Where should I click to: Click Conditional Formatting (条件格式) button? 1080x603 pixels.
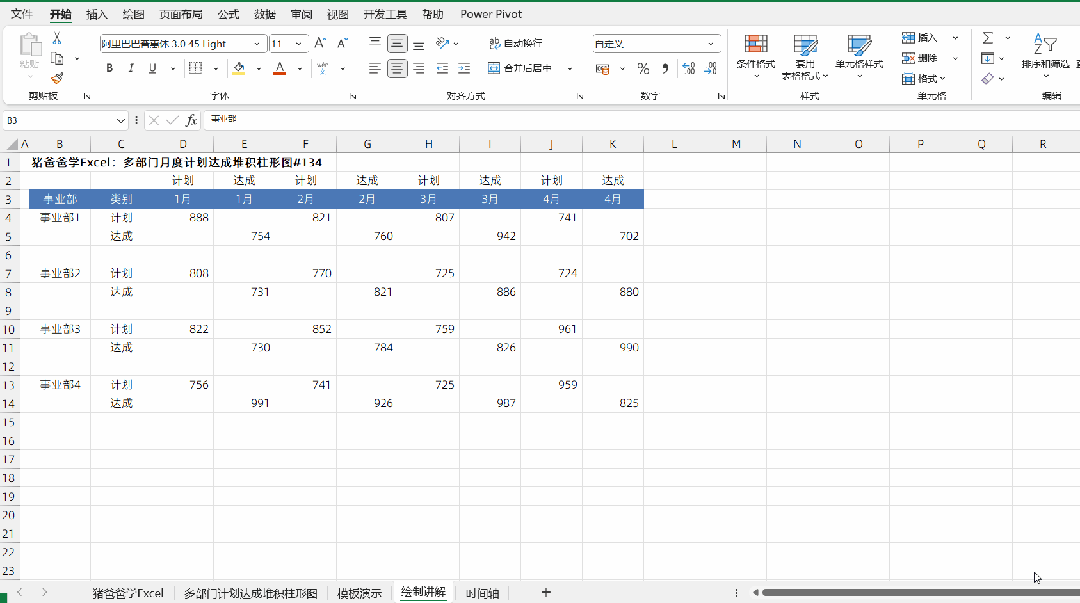point(756,56)
